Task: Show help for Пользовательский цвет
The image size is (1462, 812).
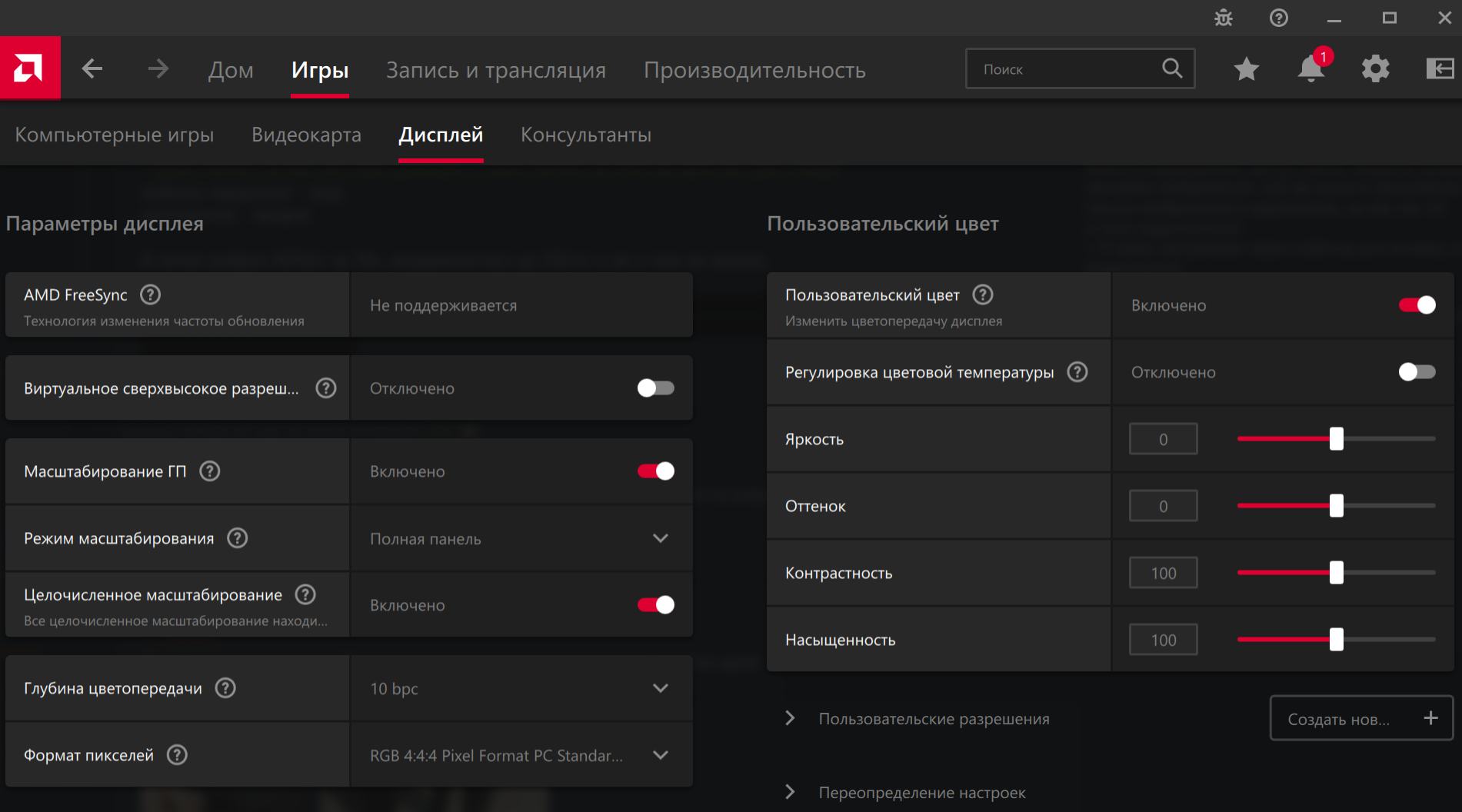Action: click(x=983, y=295)
